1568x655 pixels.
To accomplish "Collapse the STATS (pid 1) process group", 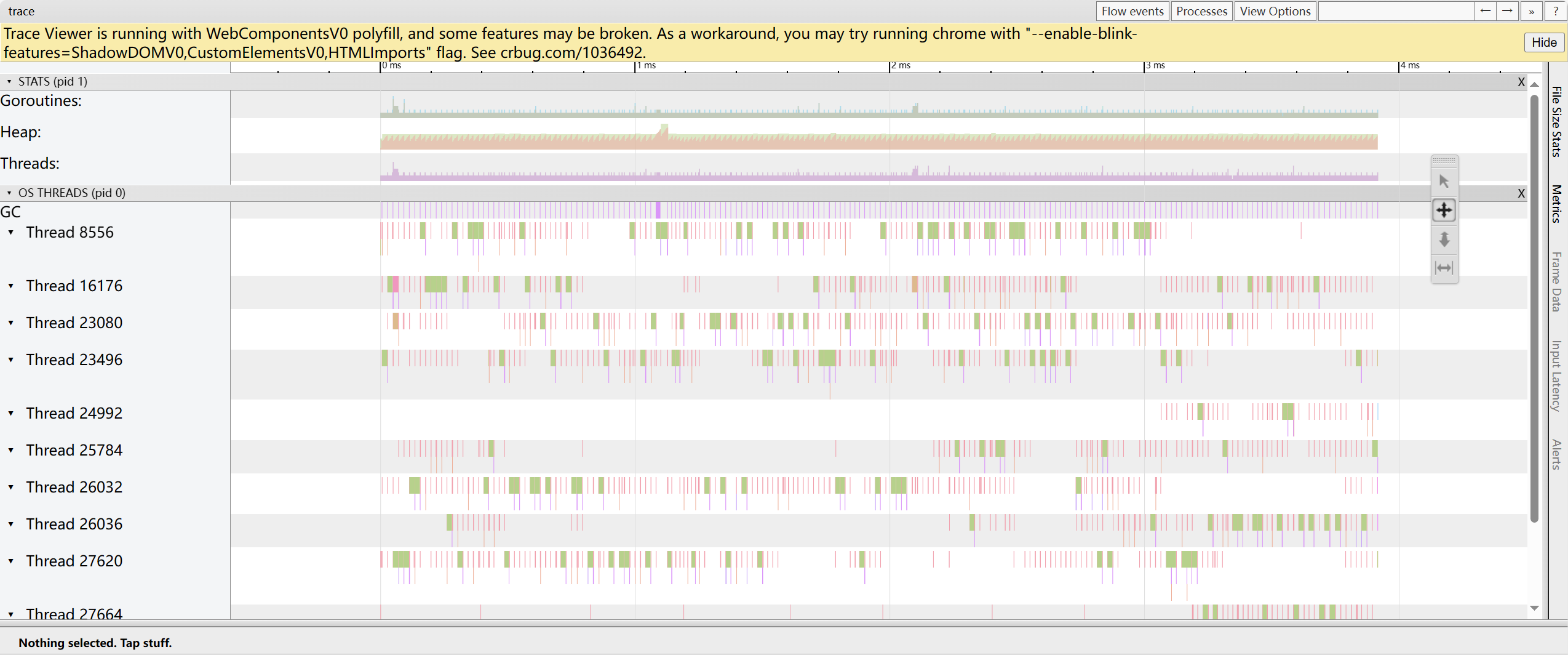I will point(9,81).
